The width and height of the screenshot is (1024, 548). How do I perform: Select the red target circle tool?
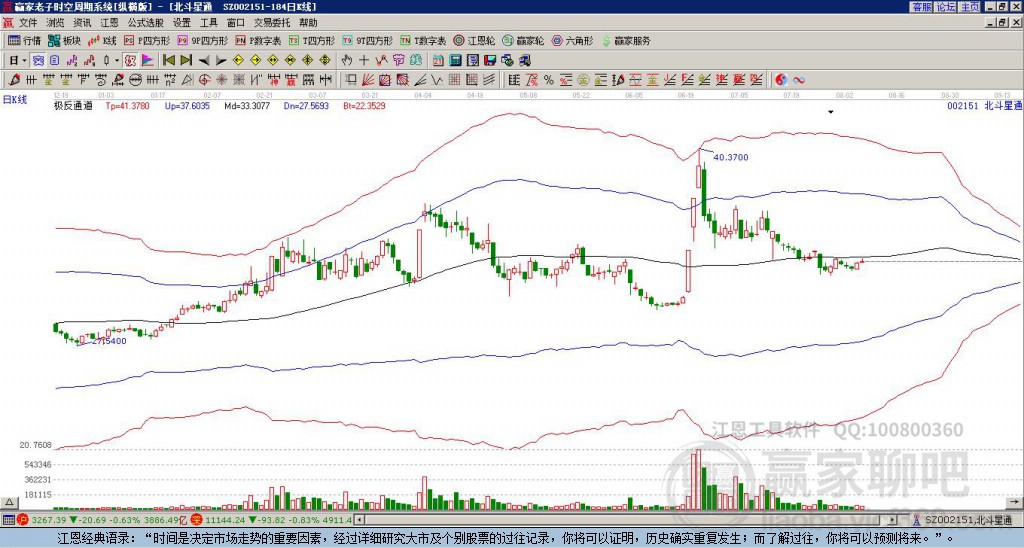(204, 80)
